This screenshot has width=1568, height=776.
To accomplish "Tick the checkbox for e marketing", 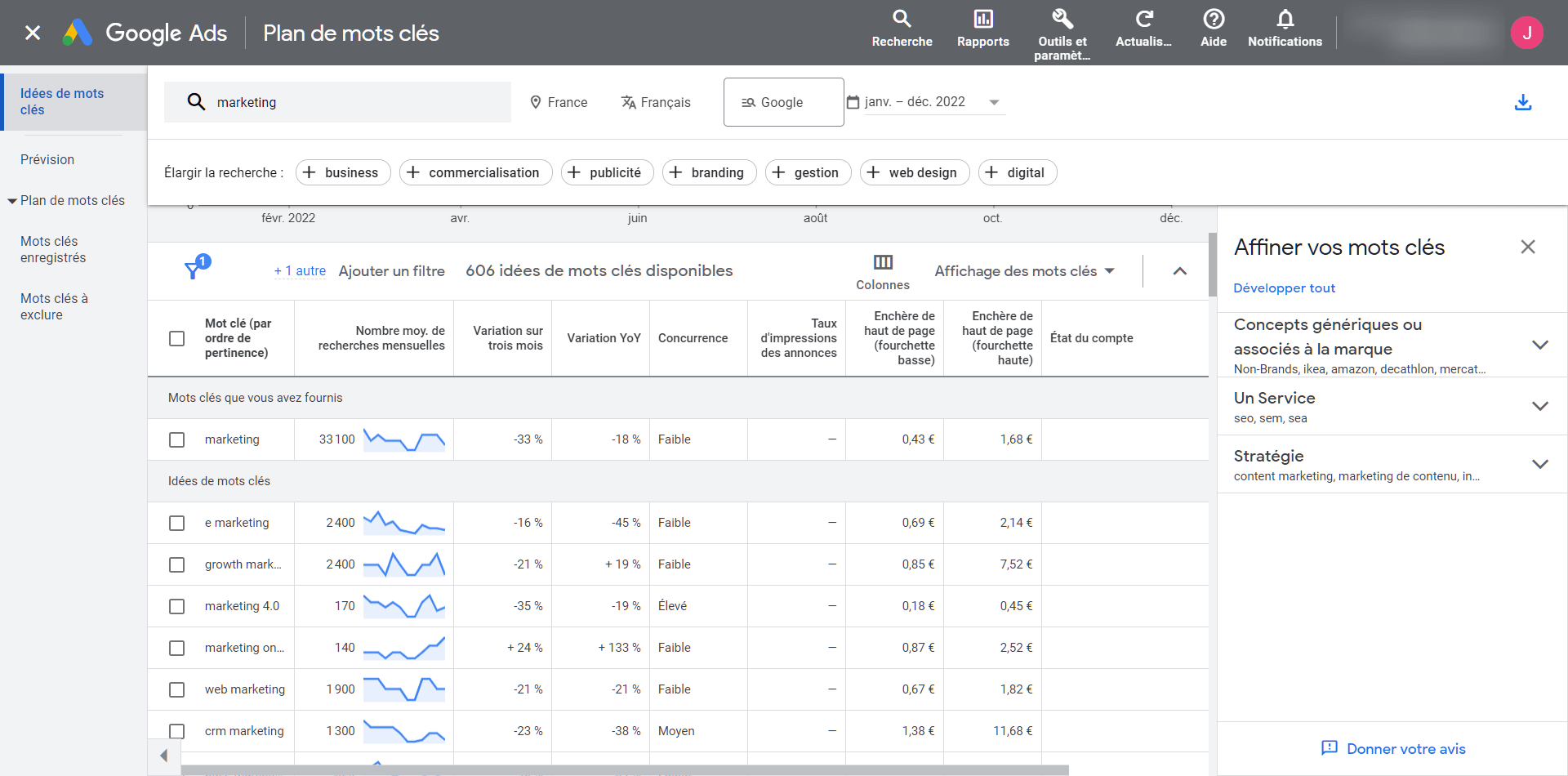I will 176,523.
